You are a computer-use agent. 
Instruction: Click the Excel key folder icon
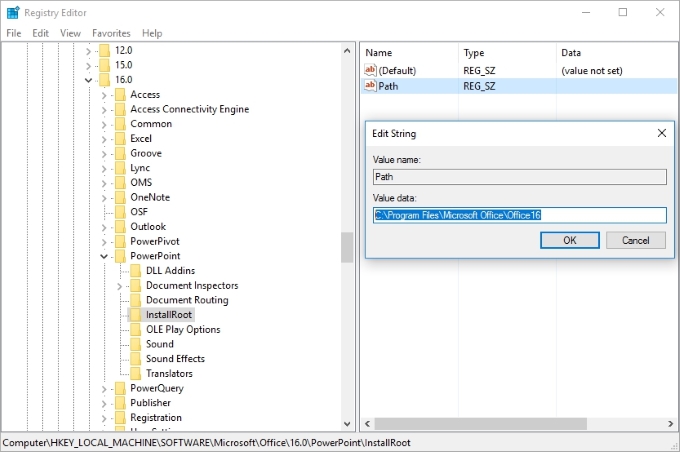120,139
